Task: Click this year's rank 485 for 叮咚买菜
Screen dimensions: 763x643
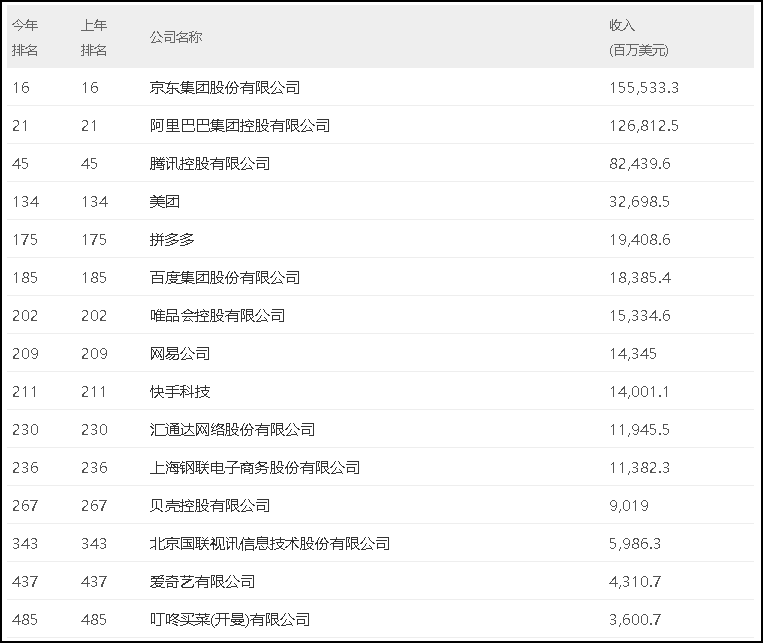Action: (25, 619)
